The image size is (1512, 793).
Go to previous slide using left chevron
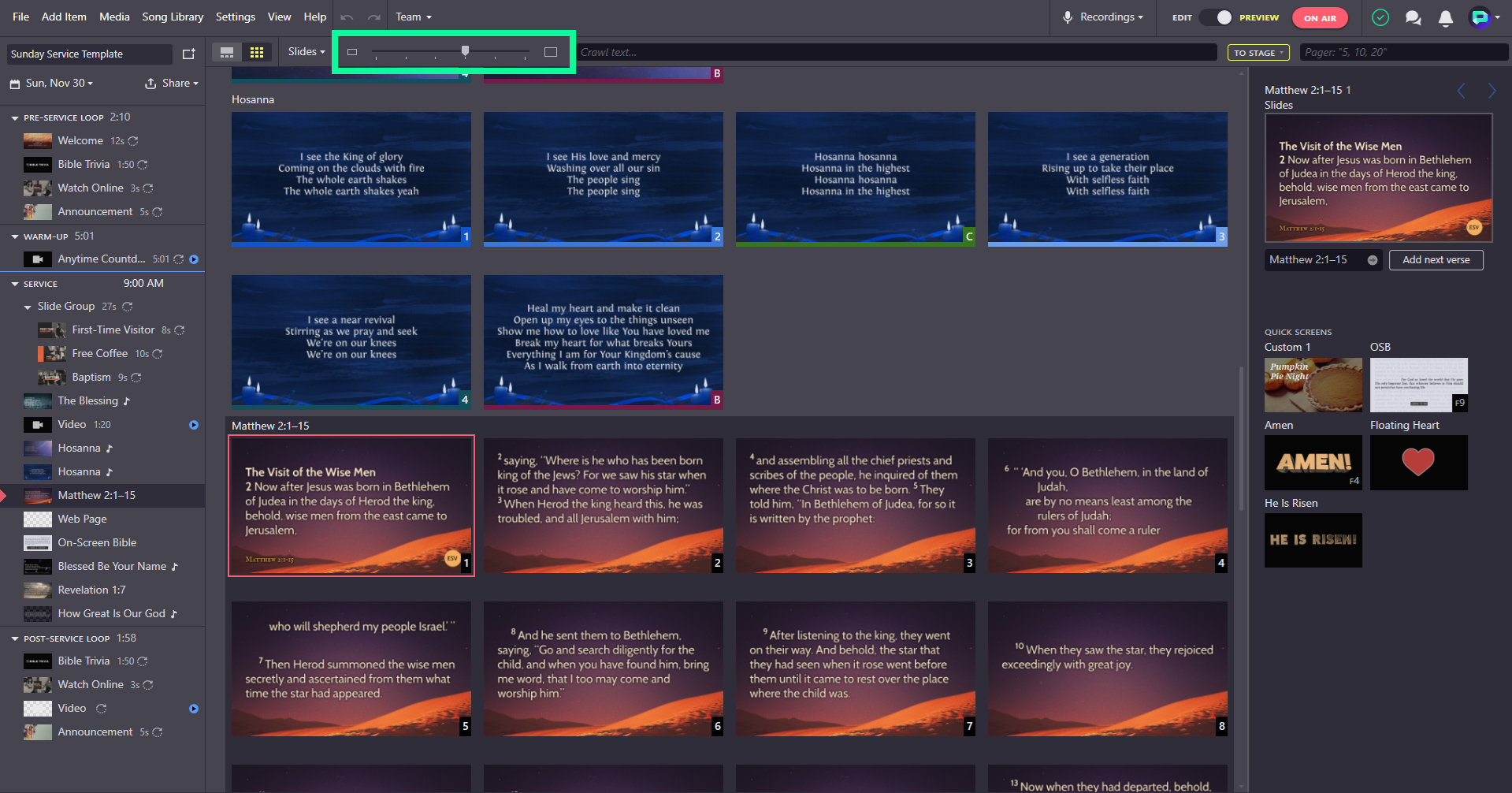pos(1461,91)
